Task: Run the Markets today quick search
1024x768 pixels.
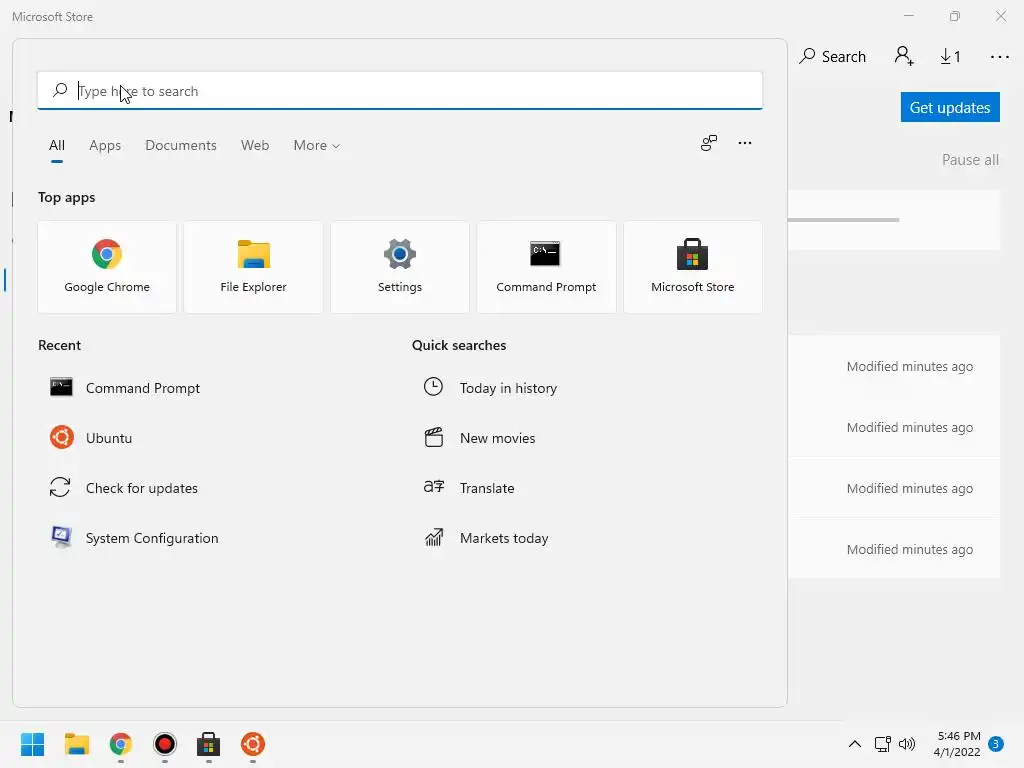Action: (x=487, y=538)
